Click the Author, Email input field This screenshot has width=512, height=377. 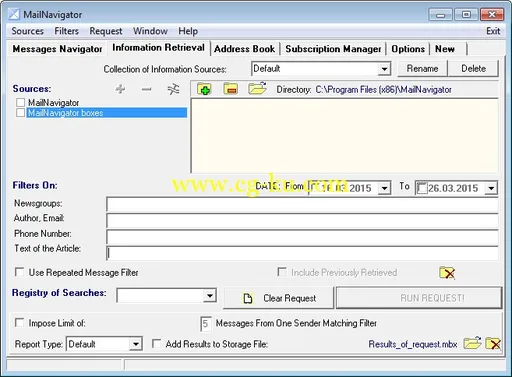click(x=302, y=220)
